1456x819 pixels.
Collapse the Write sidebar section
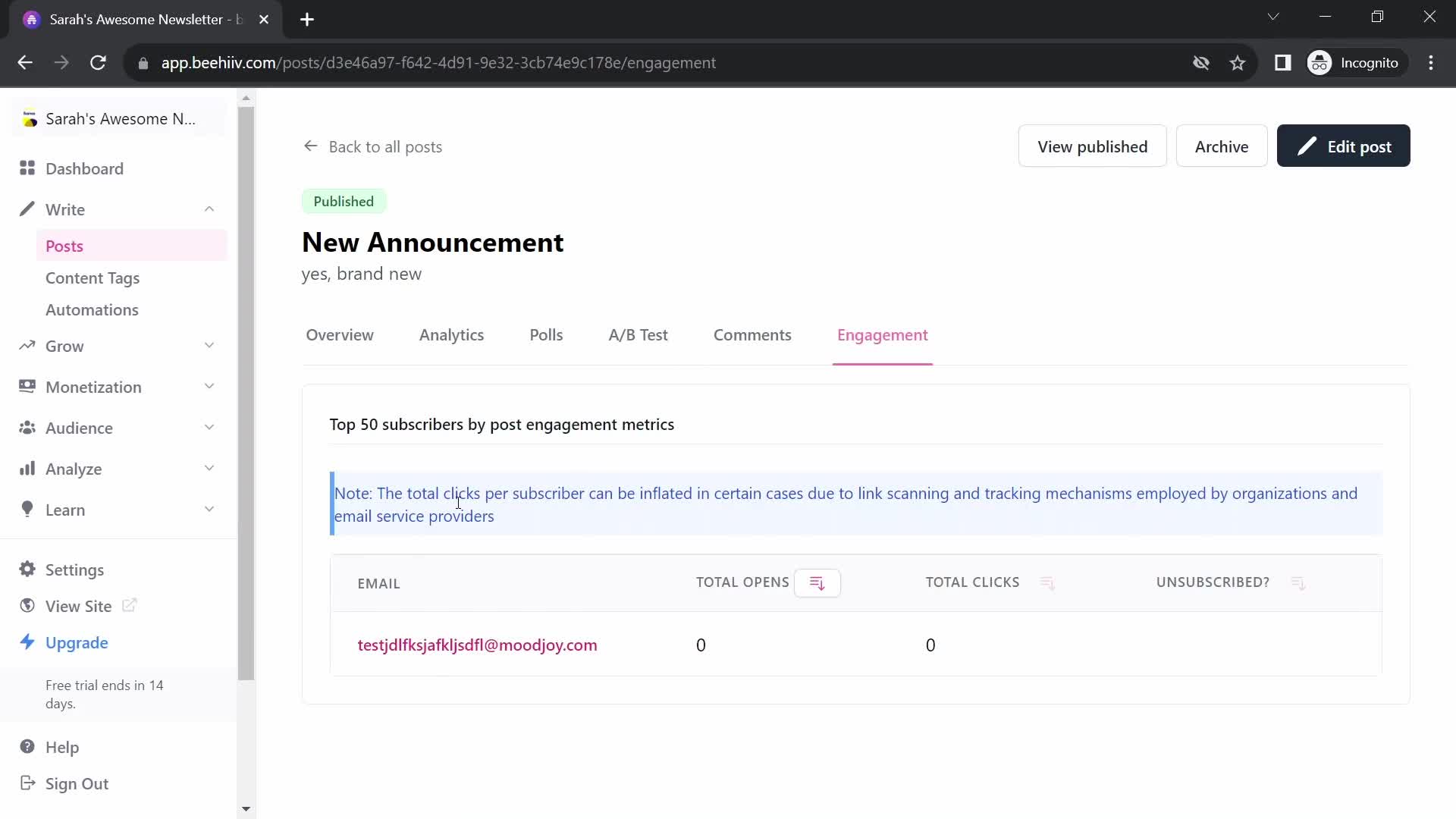pos(209,209)
